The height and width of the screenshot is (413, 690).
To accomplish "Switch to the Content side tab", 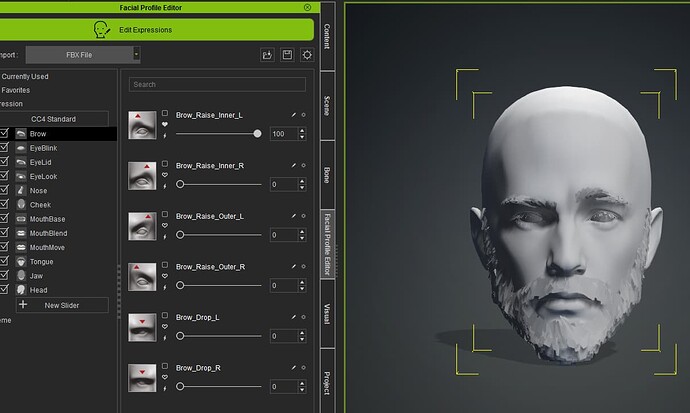I will pos(327,36).
